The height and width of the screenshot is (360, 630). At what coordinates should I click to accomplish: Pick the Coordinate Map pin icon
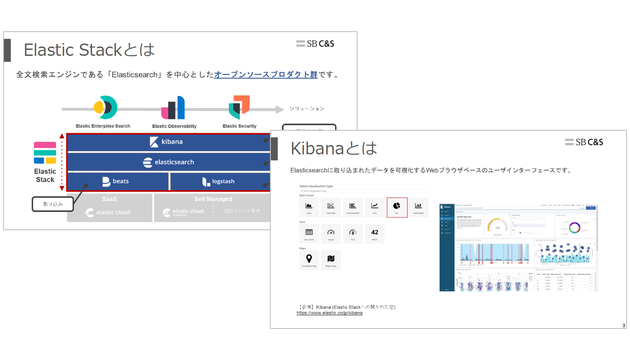(309, 260)
